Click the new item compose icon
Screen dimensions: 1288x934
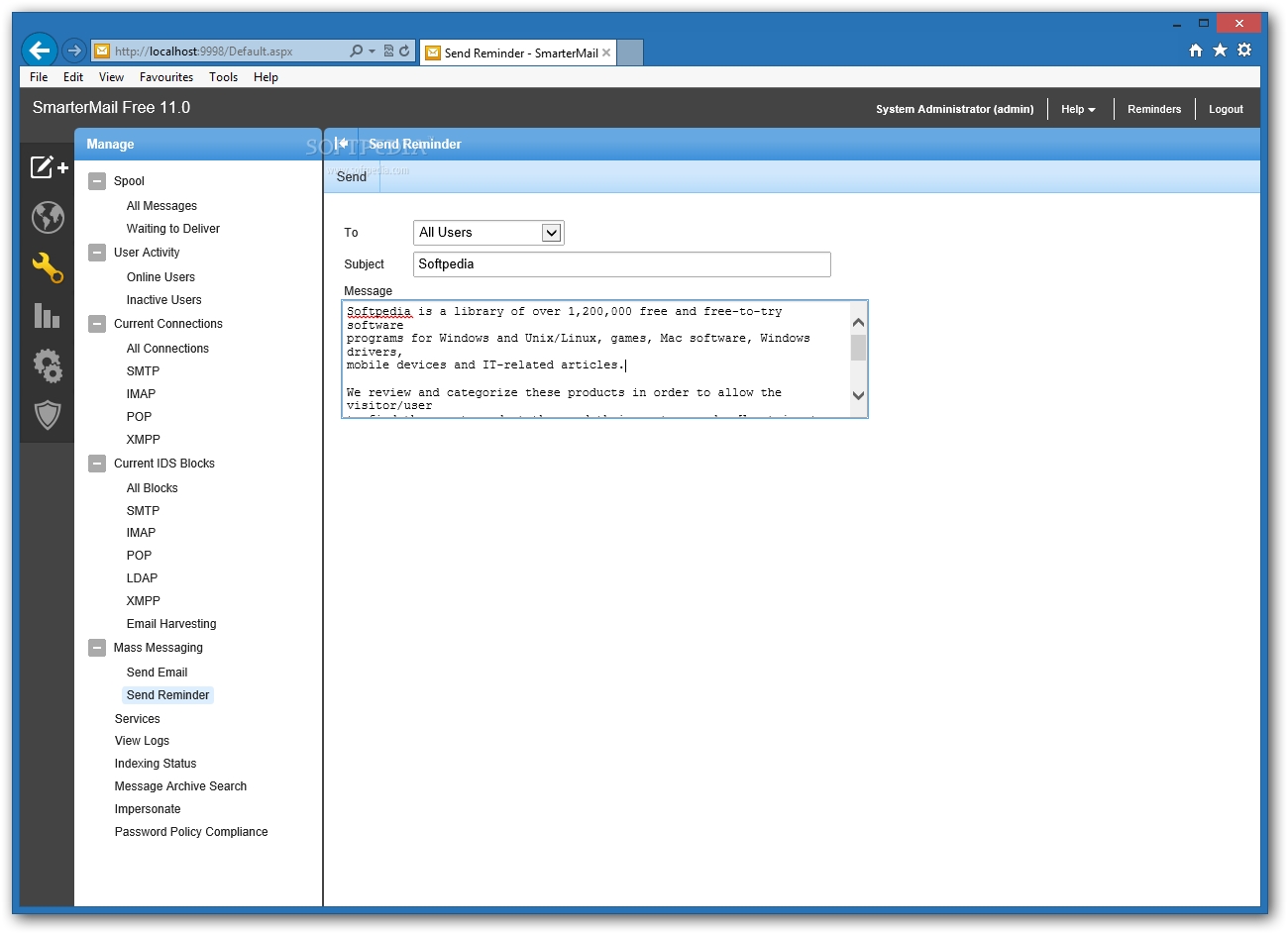pos(49,166)
